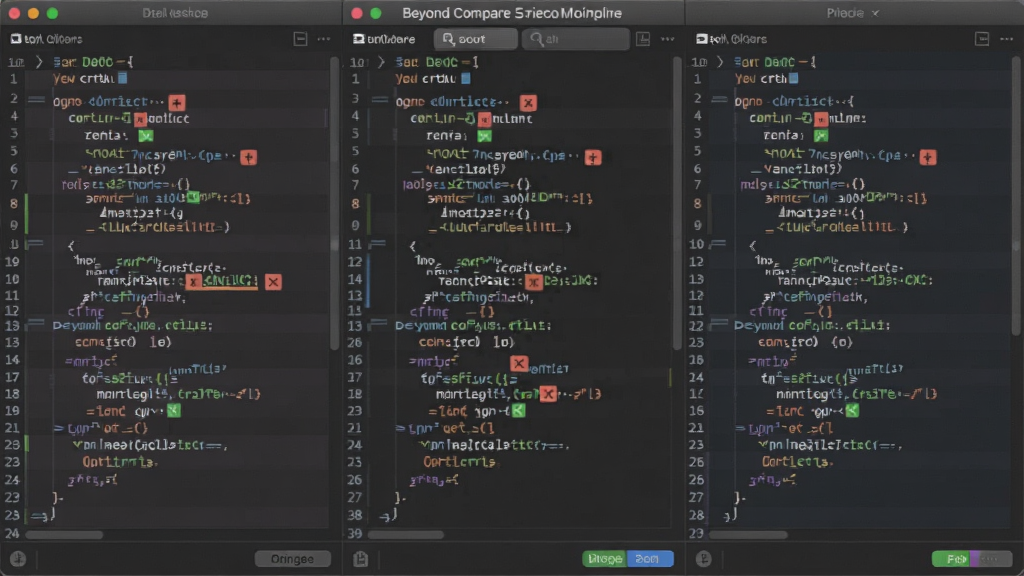Click the red marker on right pane line 4
This screenshot has width=1024, height=576.
coord(821,120)
